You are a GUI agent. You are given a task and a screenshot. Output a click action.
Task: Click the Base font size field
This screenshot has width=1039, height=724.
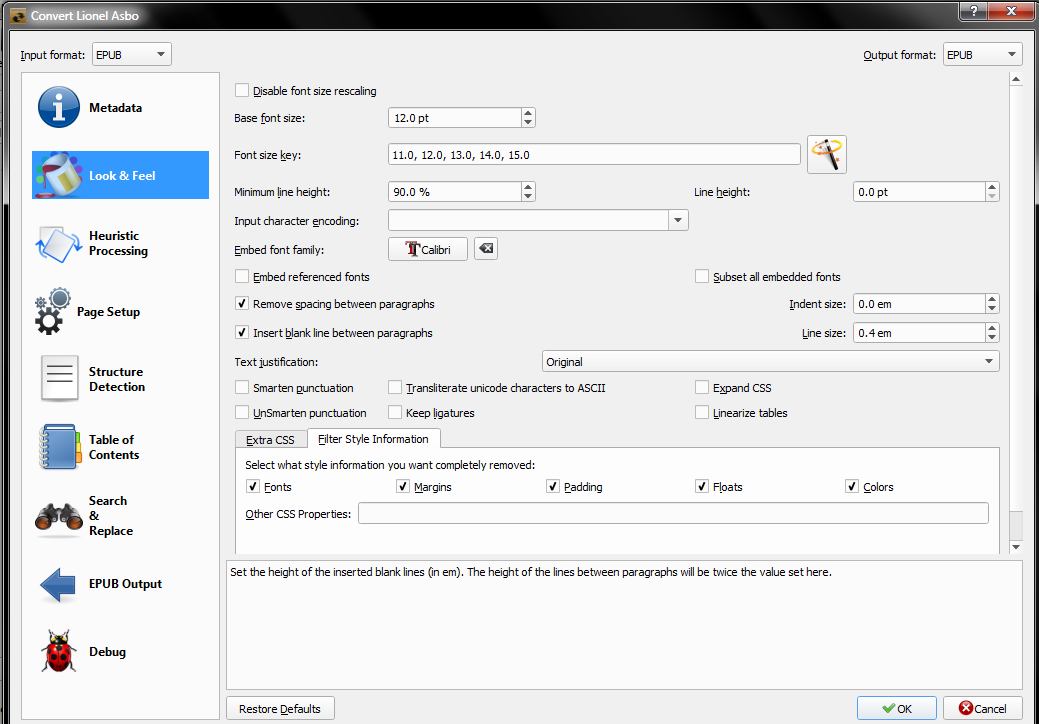click(x=455, y=118)
